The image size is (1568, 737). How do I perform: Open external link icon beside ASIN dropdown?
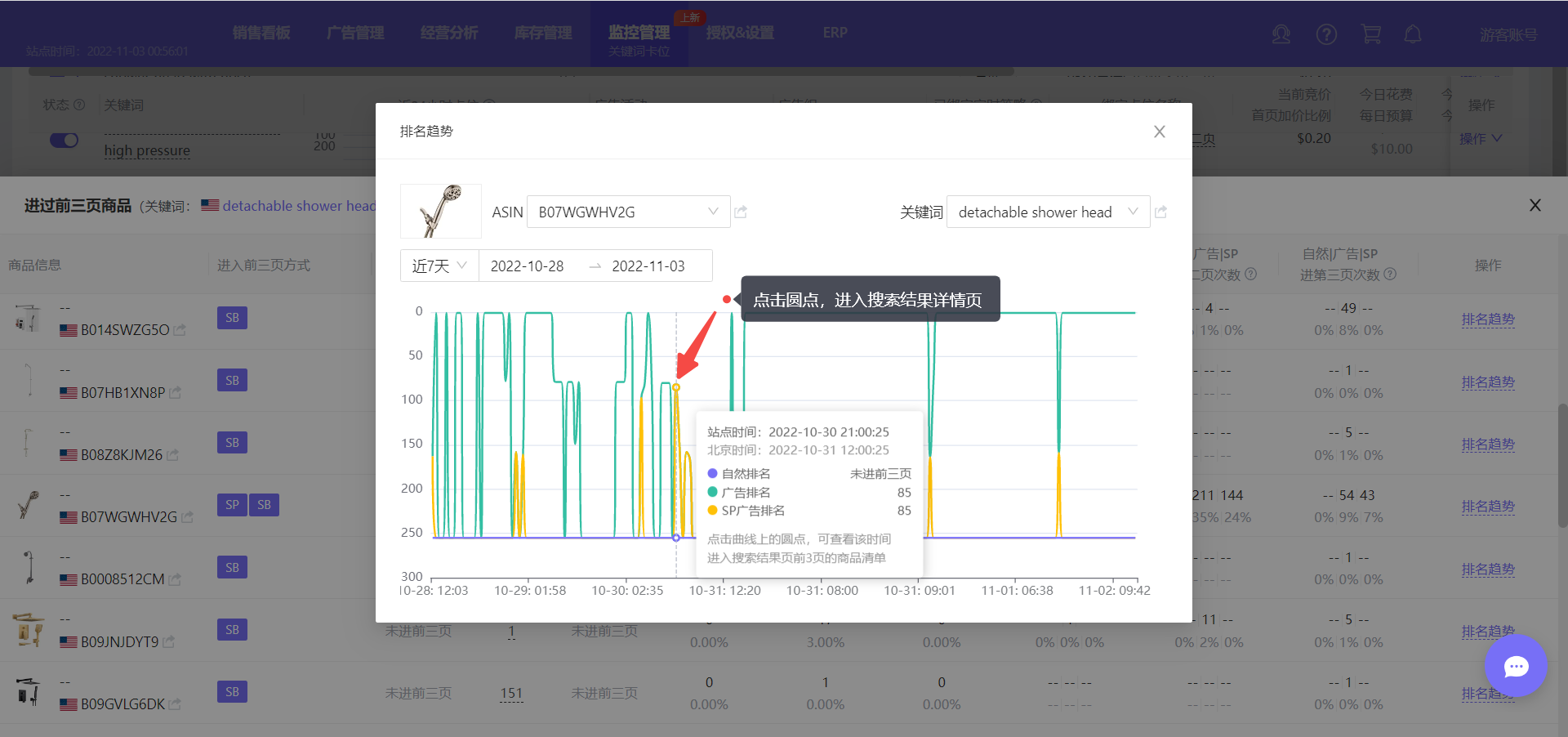click(741, 212)
